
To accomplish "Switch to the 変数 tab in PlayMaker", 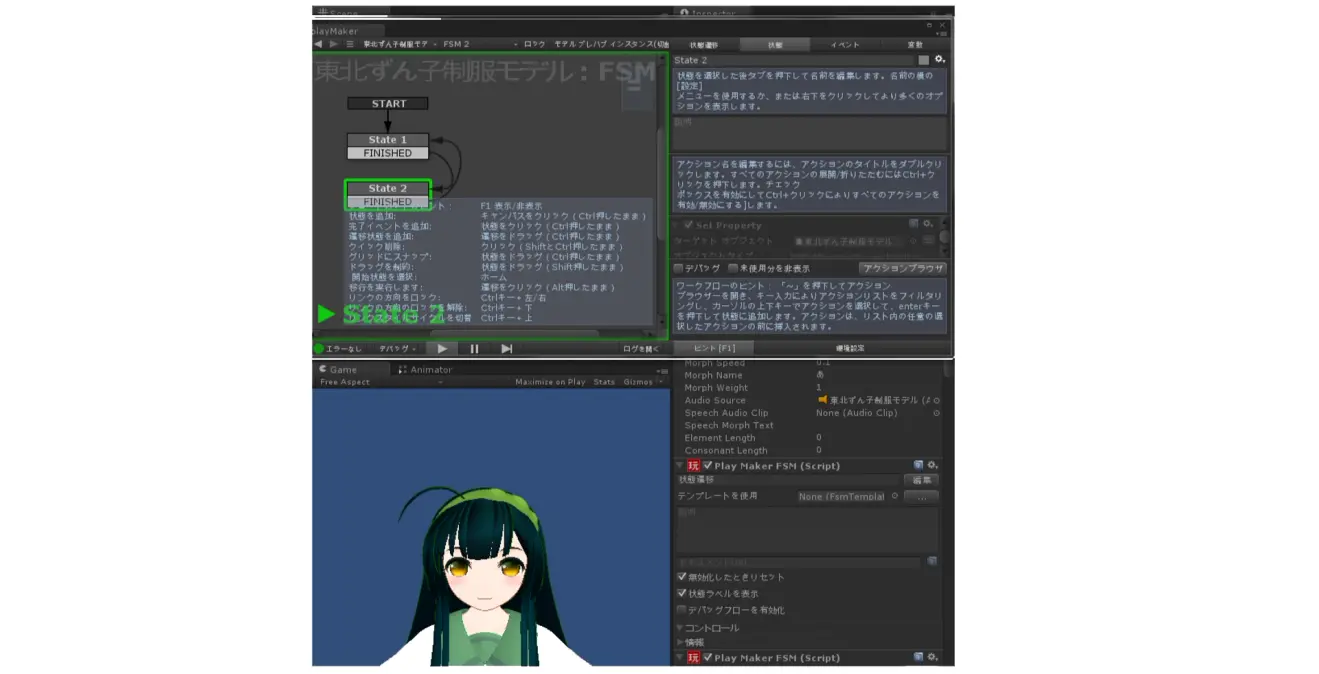I will (x=915, y=45).
